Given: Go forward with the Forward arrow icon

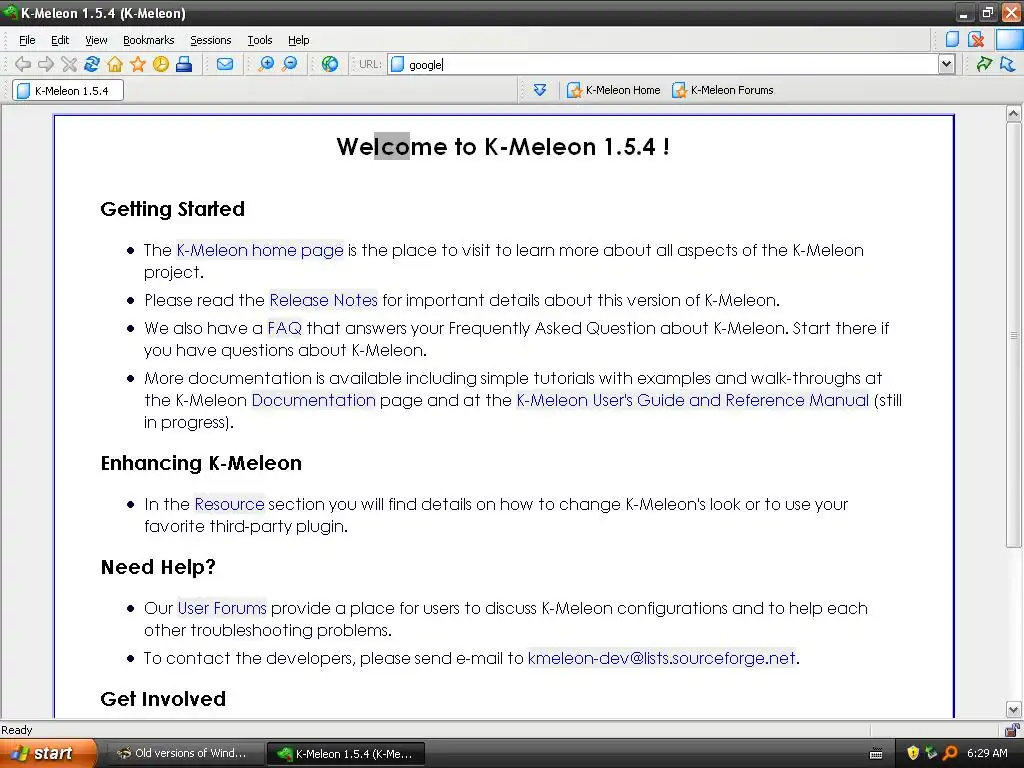Looking at the screenshot, I should point(46,64).
